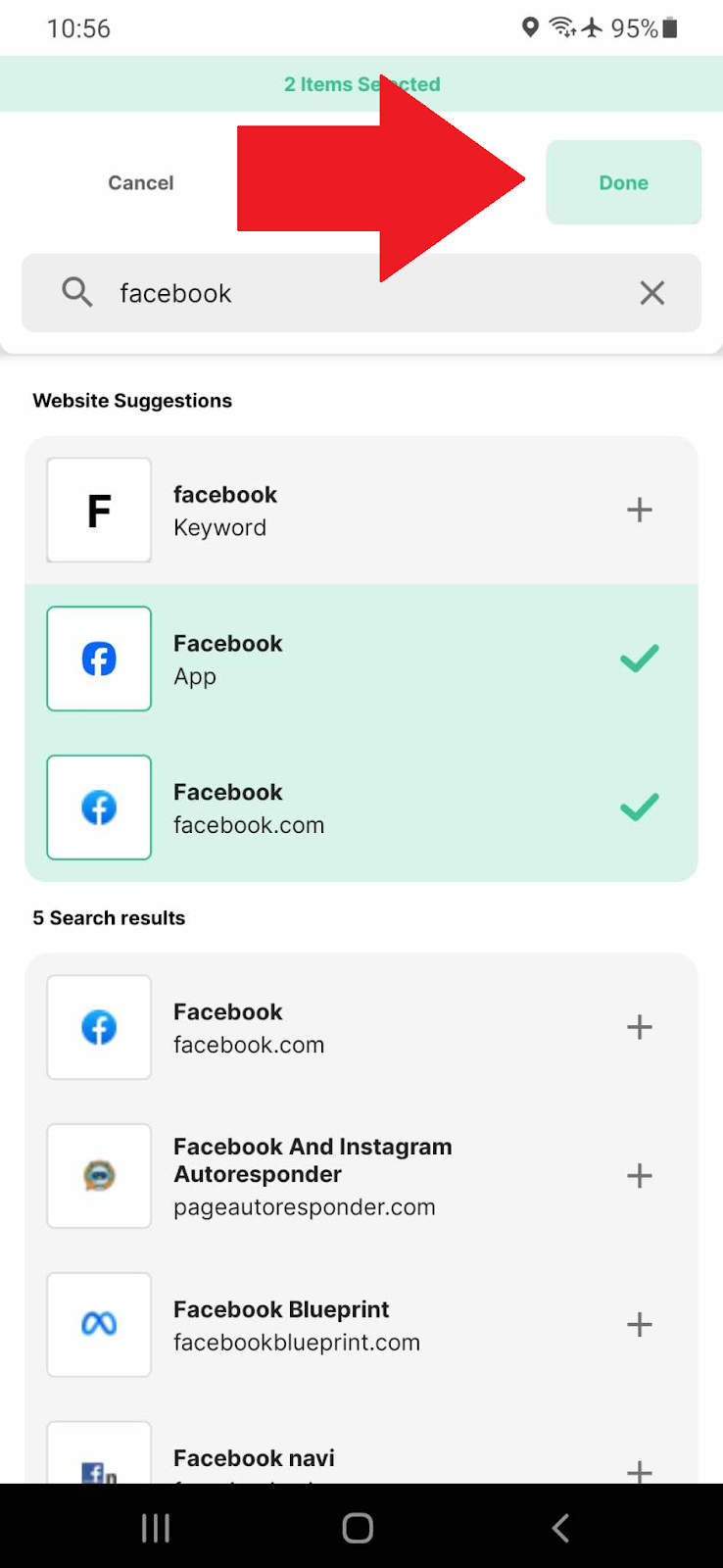The height and width of the screenshot is (1568, 723).
Task: Click the Facebook Blueprint Meta logo icon
Action: point(98,1325)
